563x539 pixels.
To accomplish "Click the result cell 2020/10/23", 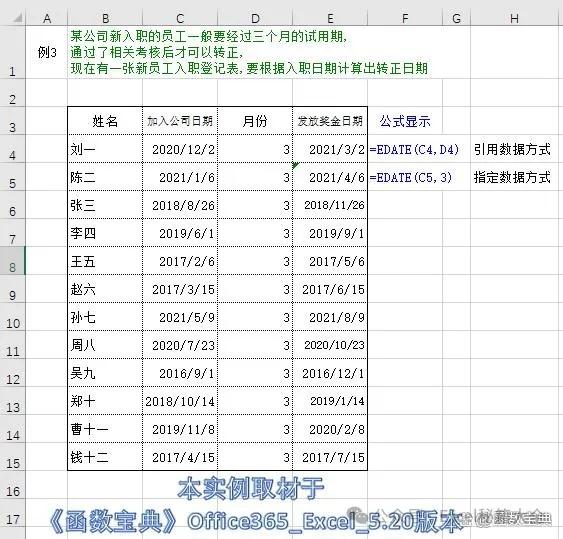I will [x=330, y=345].
